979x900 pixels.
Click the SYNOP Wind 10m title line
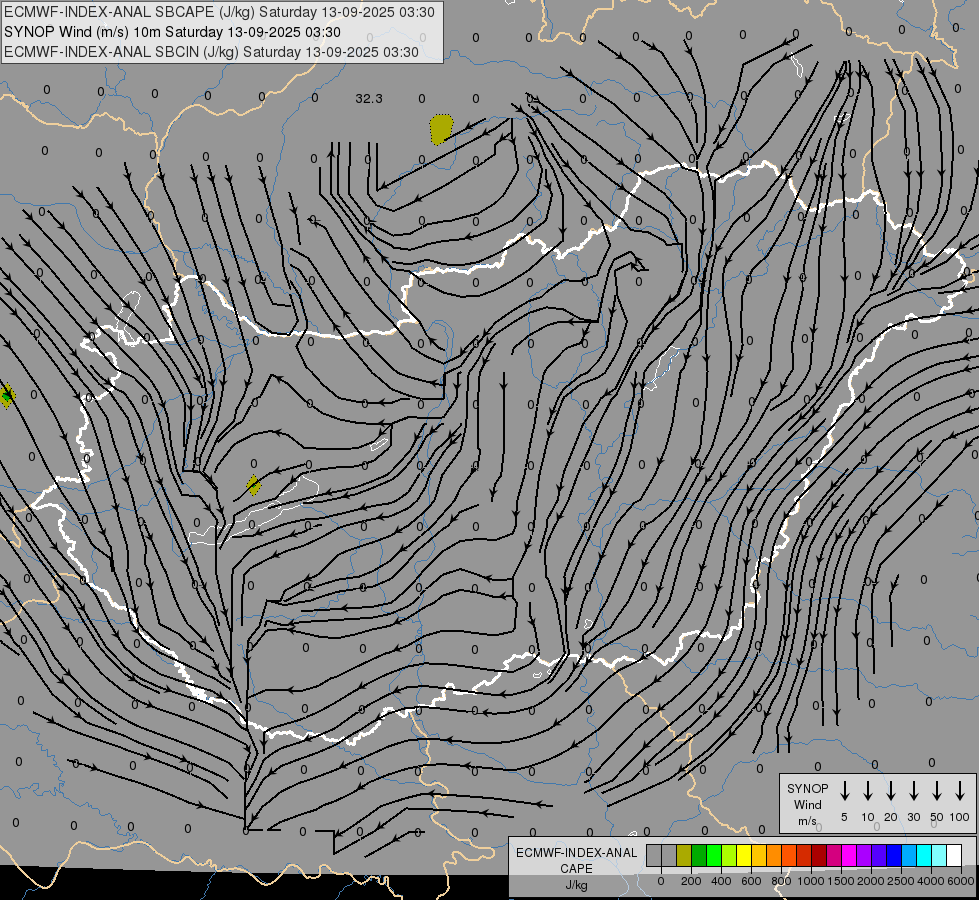(x=172, y=32)
